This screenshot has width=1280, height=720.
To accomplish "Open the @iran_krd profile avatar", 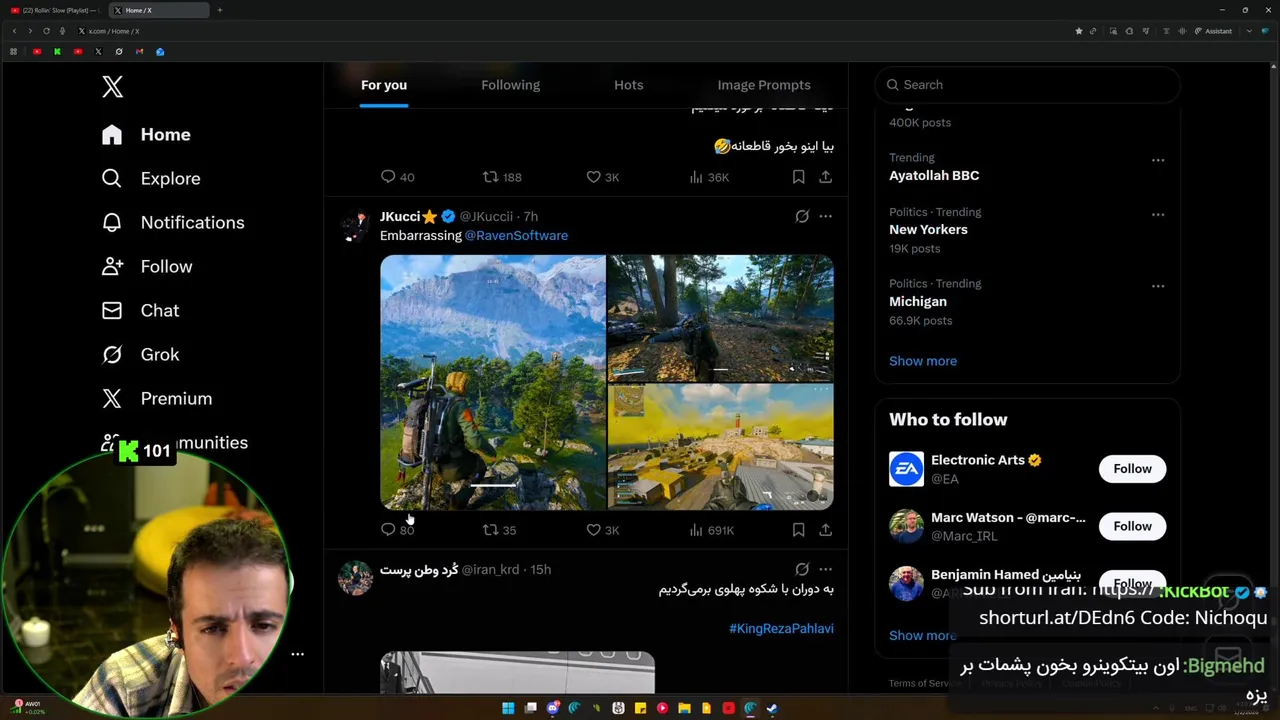I will (x=355, y=578).
